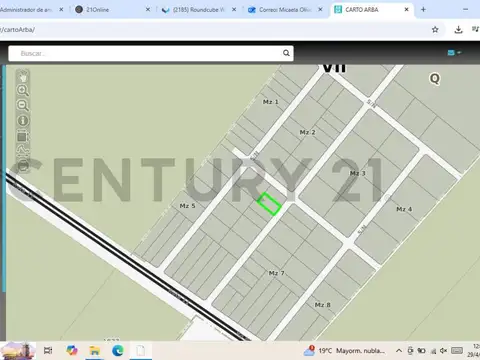Viewport: 480px width, 360px height.
Task: Select the line measure tool
Action: (23, 151)
